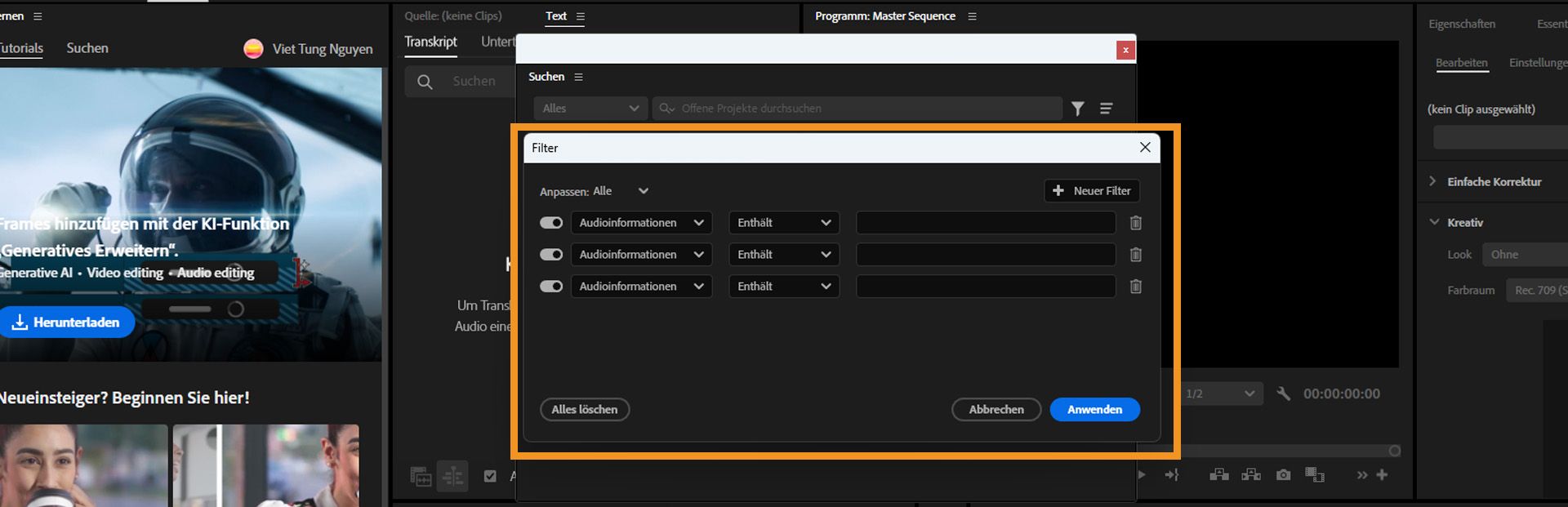Delete the third filter row with its trash icon
The width and height of the screenshot is (1568, 507).
click(x=1135, y=287)
